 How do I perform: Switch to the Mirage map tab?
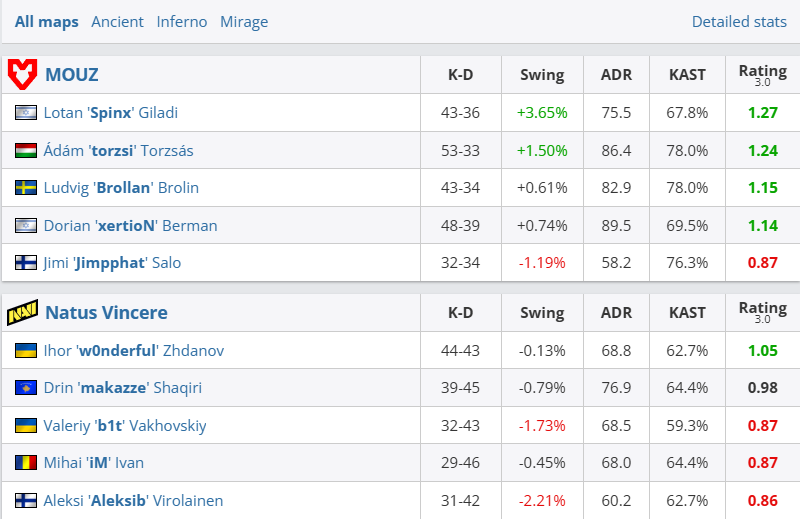tap(244, 21)
